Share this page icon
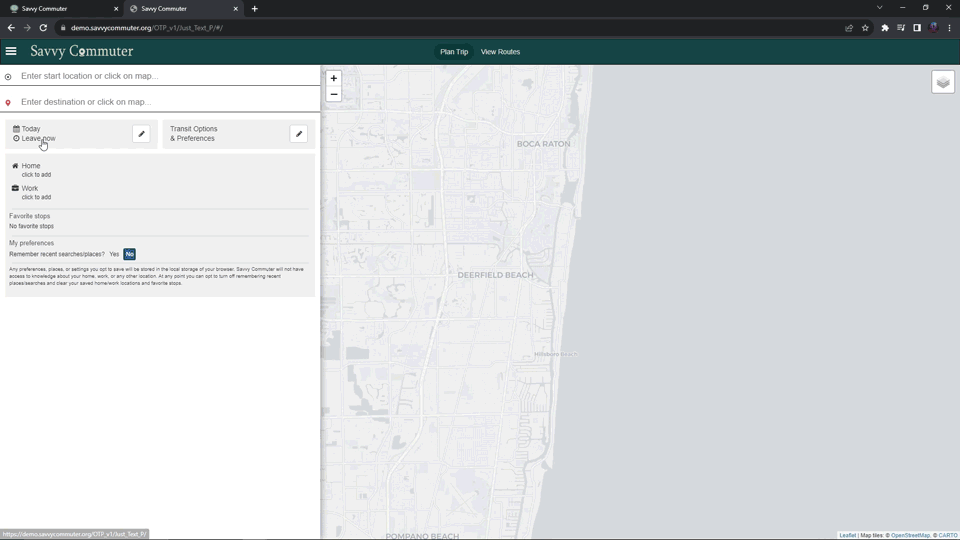The image size is (960, 540). 849,28
